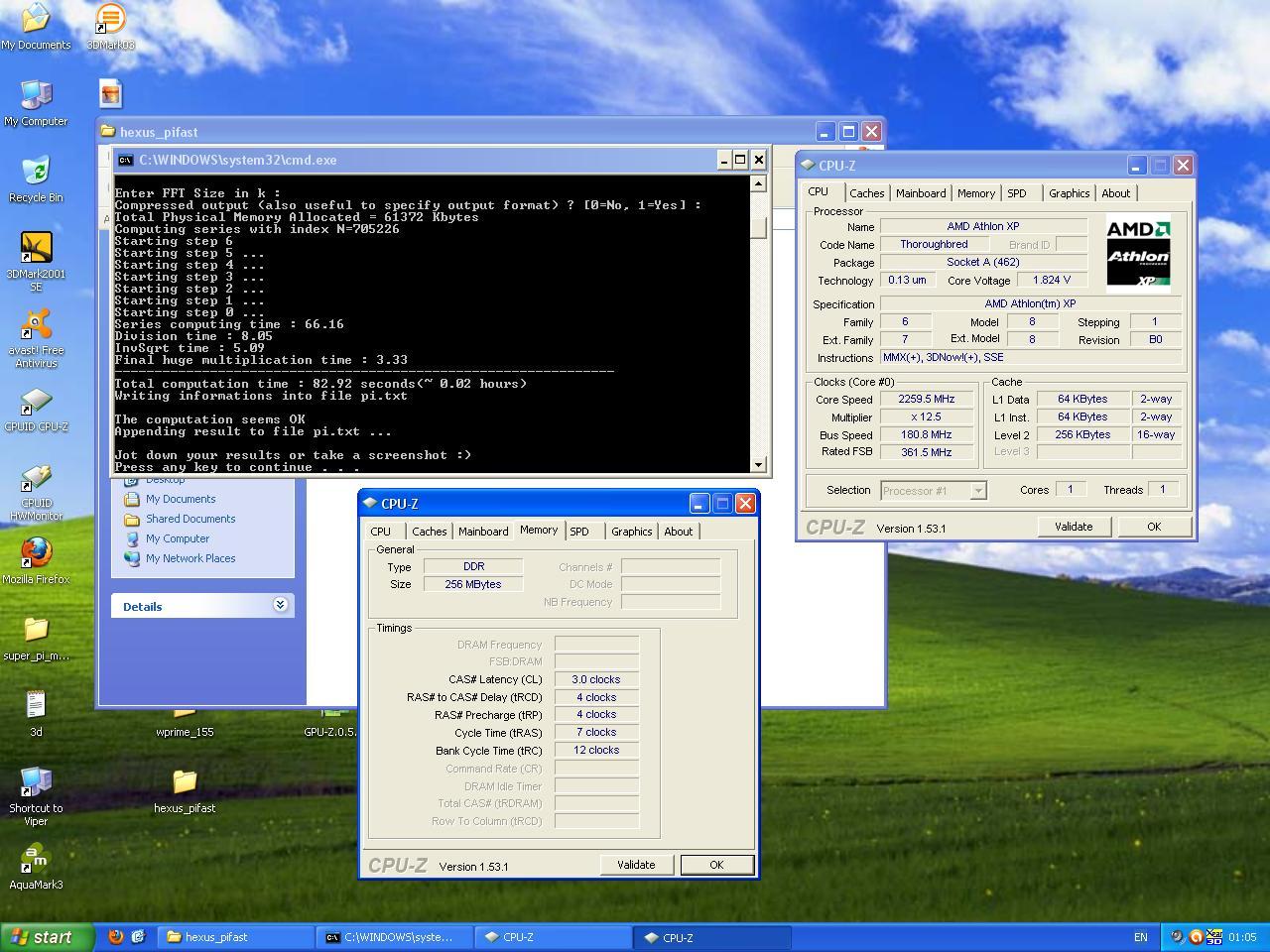
Task: Click the AMD Athlon XP logo in CPU-Z
Action: tap(1138, 253)
